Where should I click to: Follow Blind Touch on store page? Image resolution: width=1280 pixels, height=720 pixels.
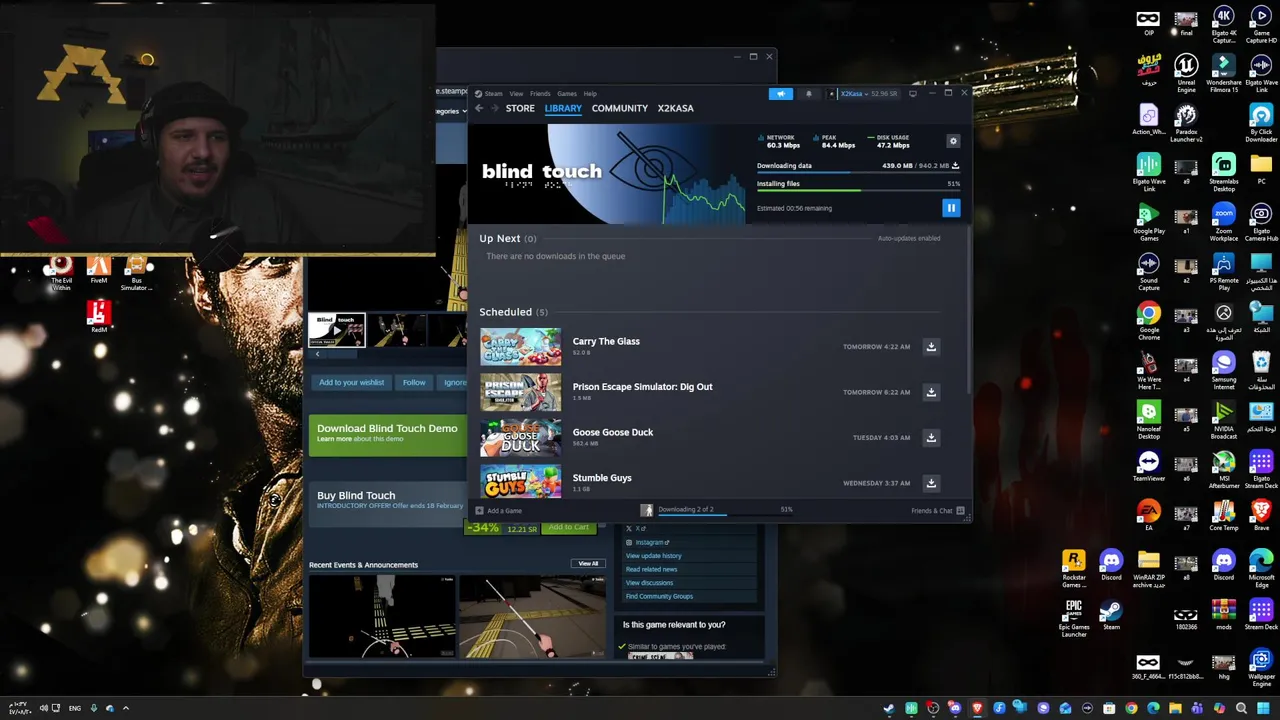click(414, 382)
